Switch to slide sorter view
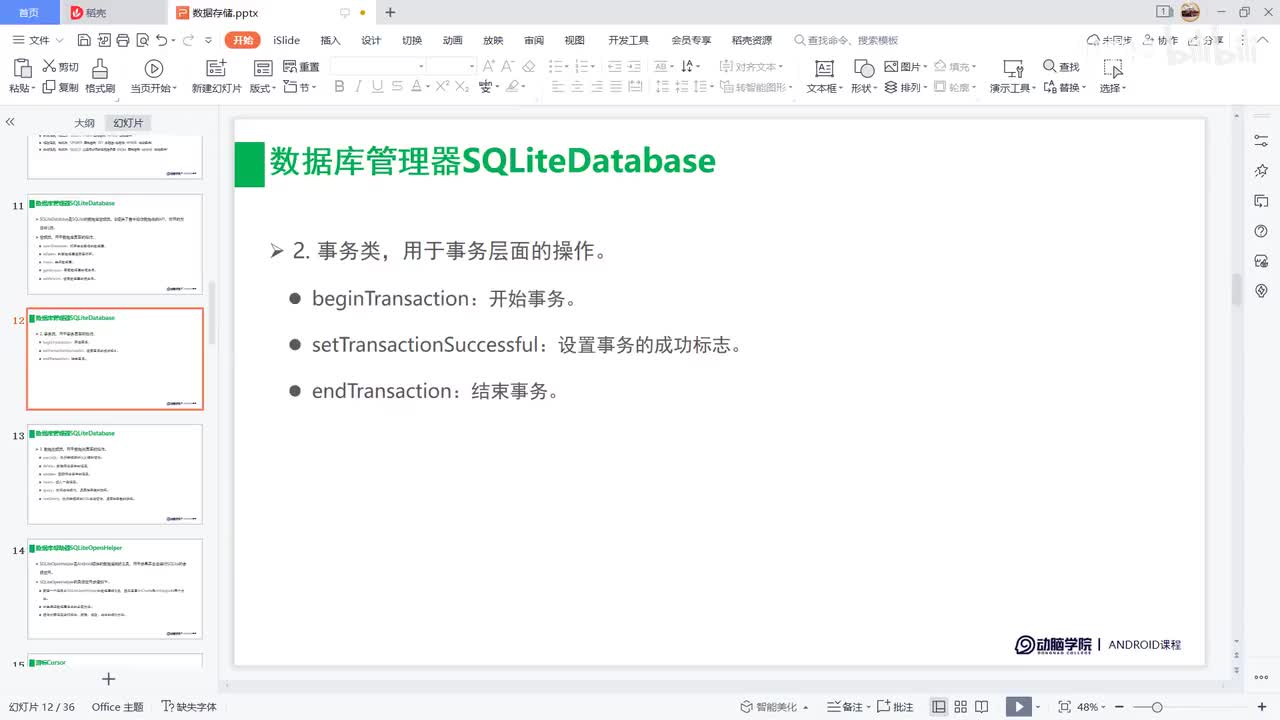This screenshot has height=720, width=1280. (x=961, y=707)
